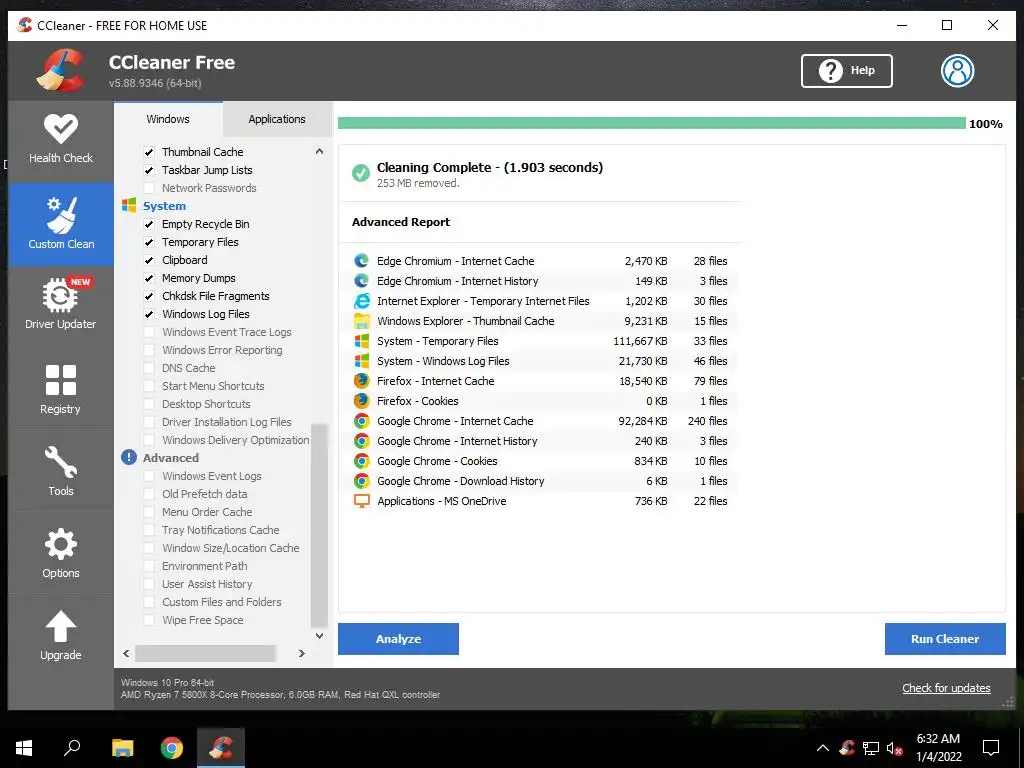Click the Firefox Cookies icon
Image resolution: width=1024 pixels, height=768 pixels.
[x=361, y=401]
